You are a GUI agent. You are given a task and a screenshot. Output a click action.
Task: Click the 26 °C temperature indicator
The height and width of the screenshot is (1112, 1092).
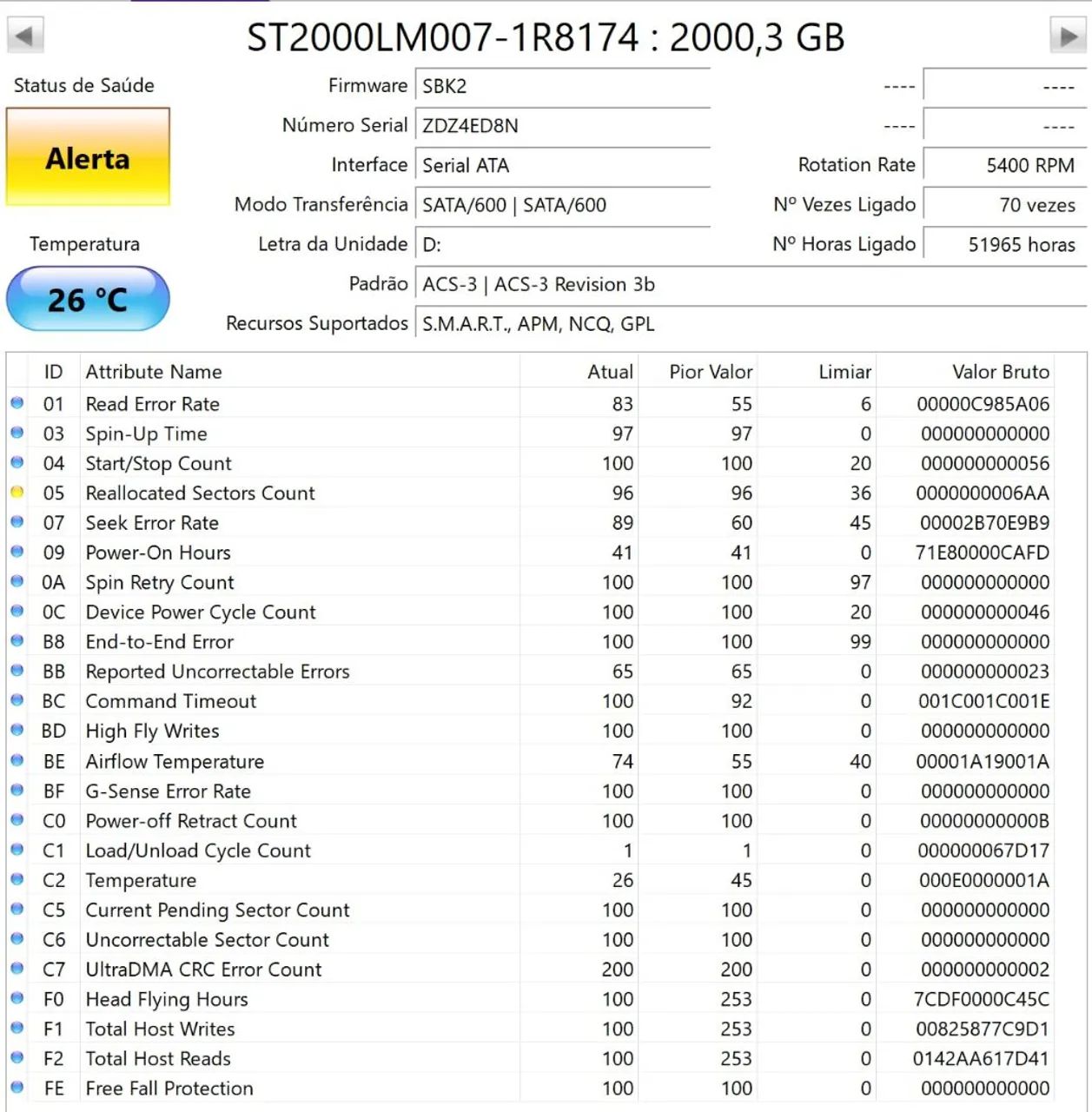pyautogui.click(x=88, y=300)
